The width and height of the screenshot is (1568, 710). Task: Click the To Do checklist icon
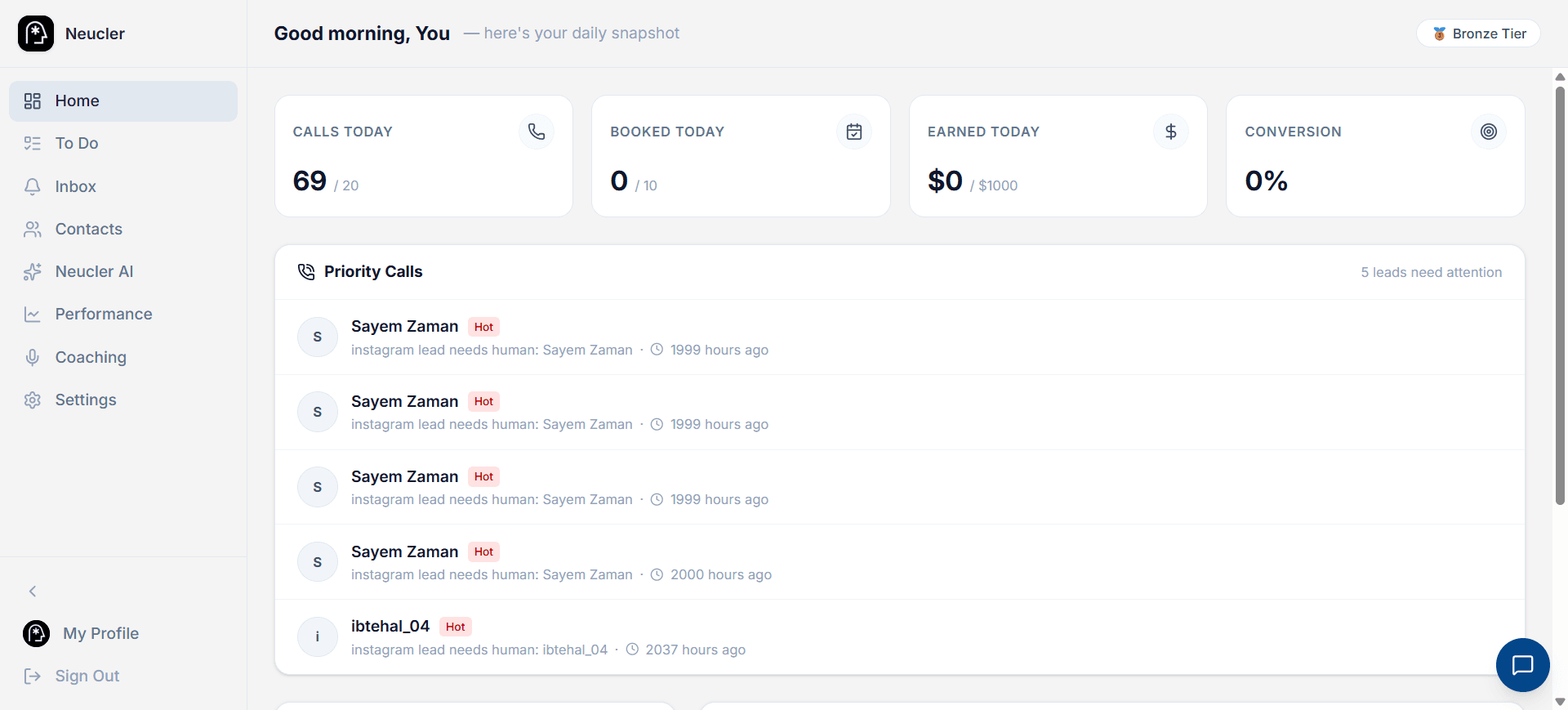(x=33, y=144)
